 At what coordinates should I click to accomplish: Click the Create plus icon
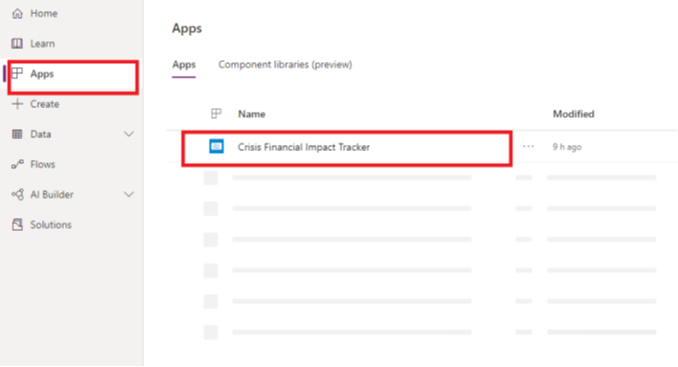coord(17,104)
